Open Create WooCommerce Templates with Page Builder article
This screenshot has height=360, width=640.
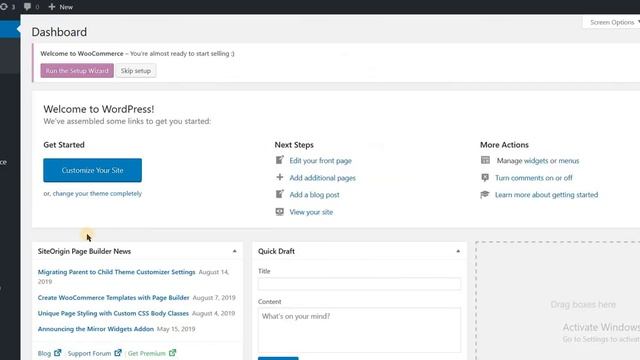(x=113, y=298)
